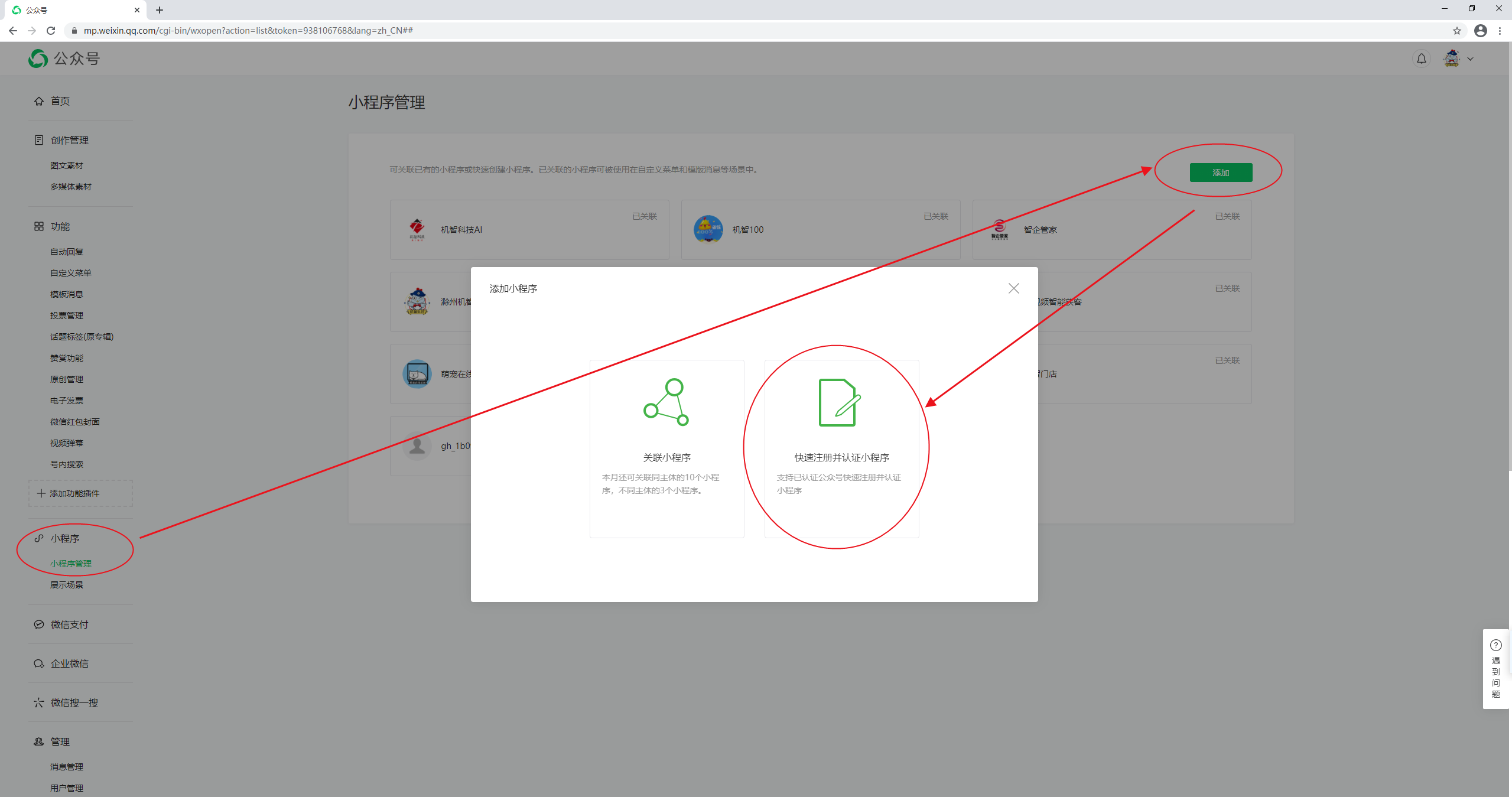1512x797 pixels.
Task: Open the notification bell
Action: [x=1421, y=58]
